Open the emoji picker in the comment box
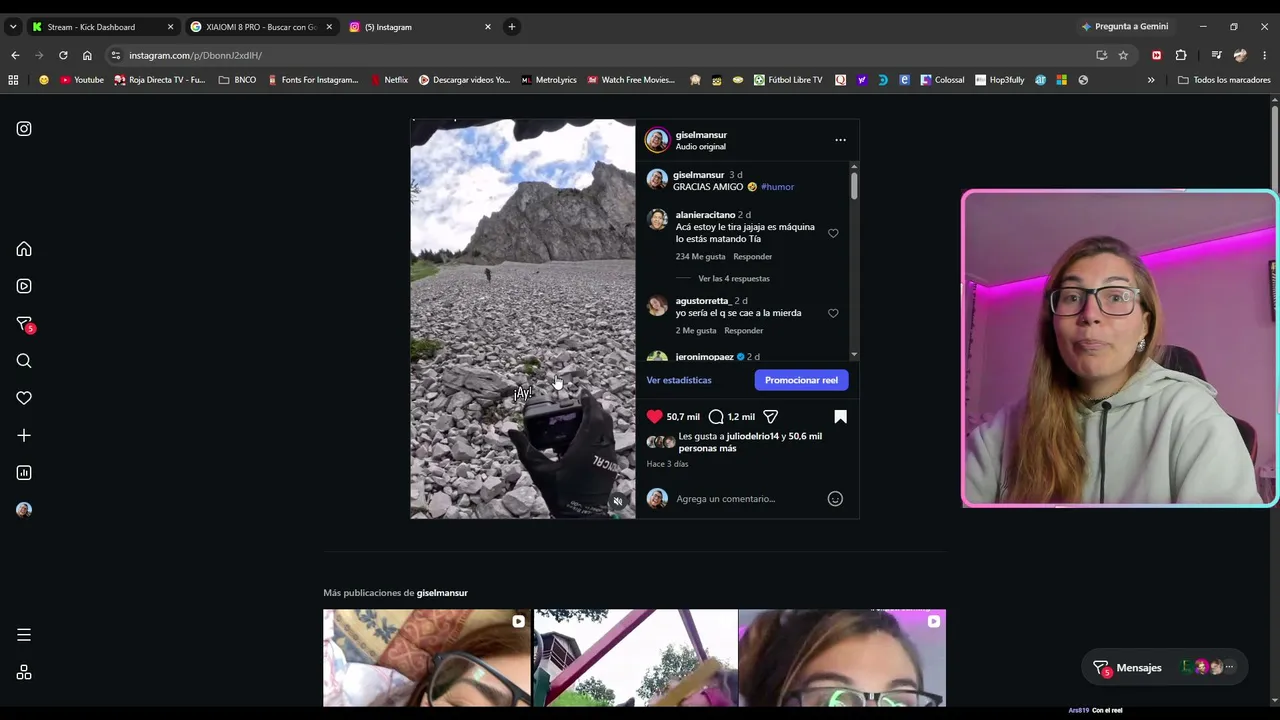Viewport: 1280px width, 720px height. [835, 499]
